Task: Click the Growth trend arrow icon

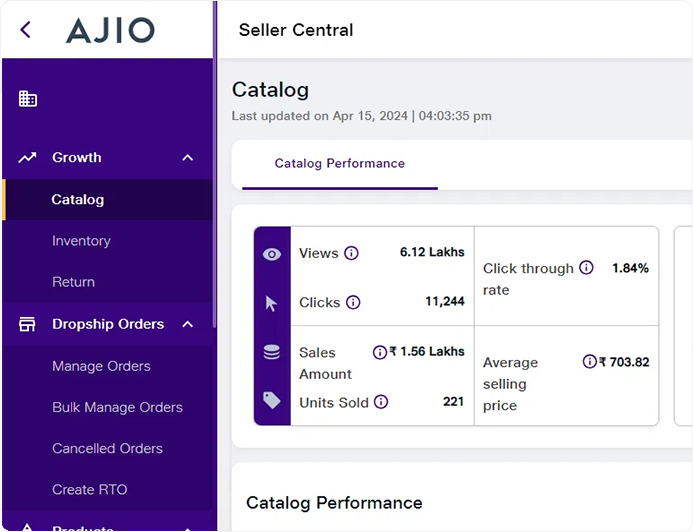Action: click(28, 158)
